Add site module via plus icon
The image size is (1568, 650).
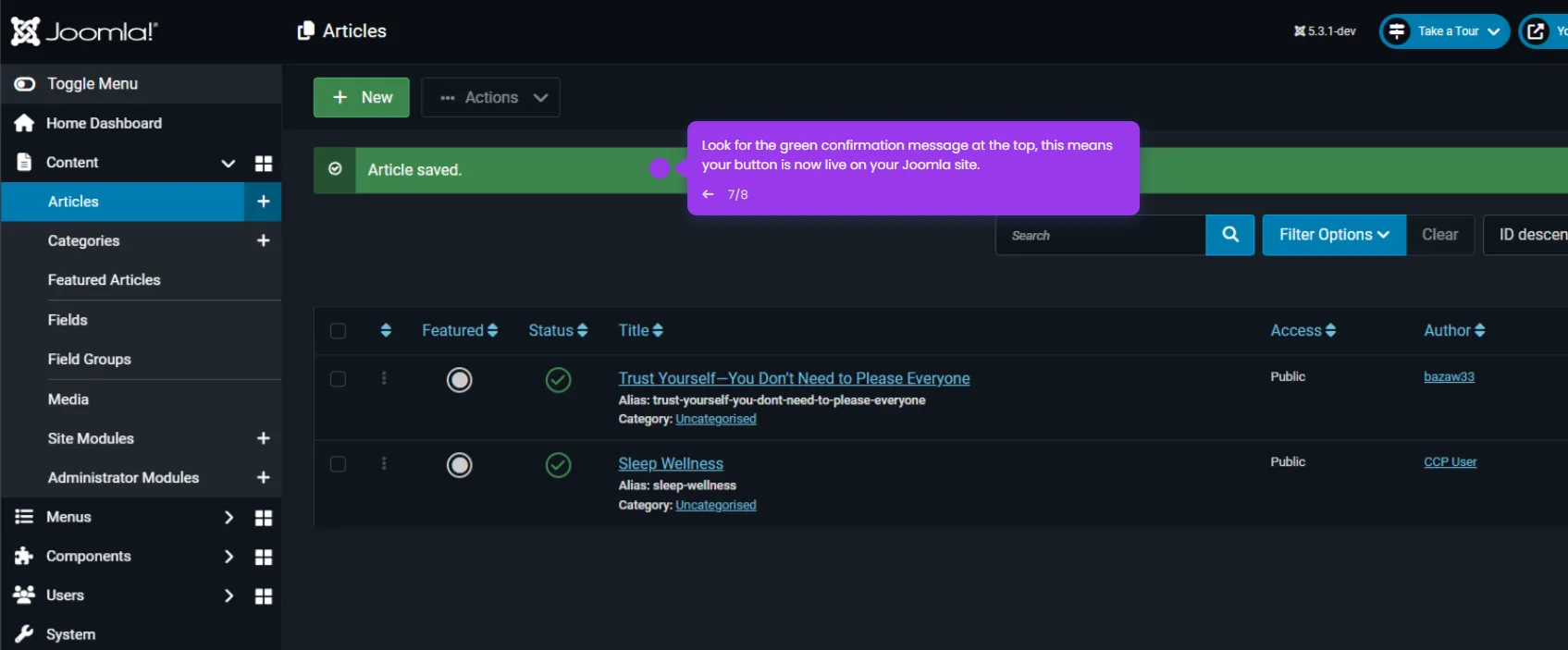click(x=263, y=438)
